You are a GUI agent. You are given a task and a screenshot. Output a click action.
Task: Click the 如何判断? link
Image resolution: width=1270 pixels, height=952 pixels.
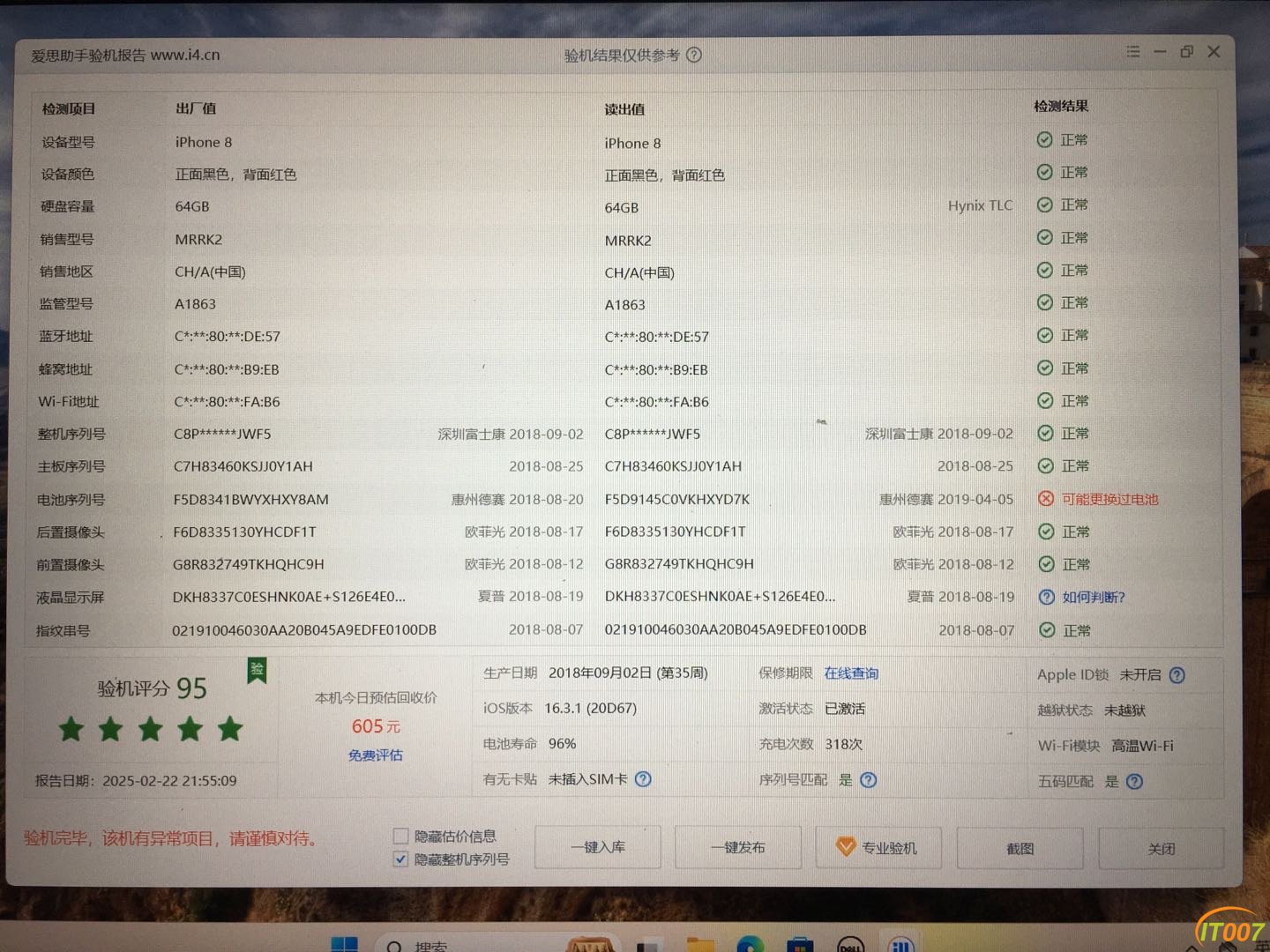(1094, 598)
